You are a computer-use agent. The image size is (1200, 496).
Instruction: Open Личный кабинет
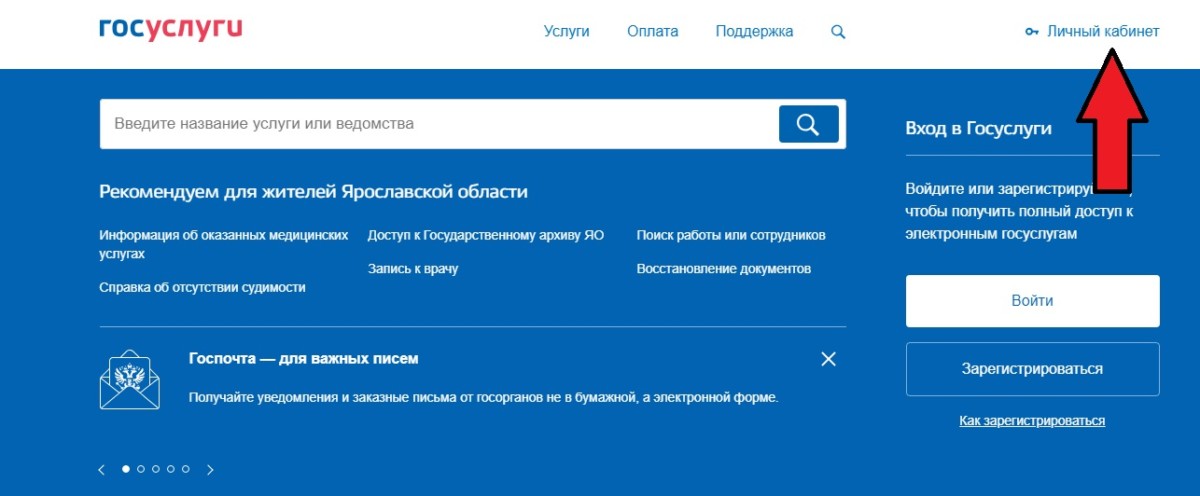pos(1102,31)
